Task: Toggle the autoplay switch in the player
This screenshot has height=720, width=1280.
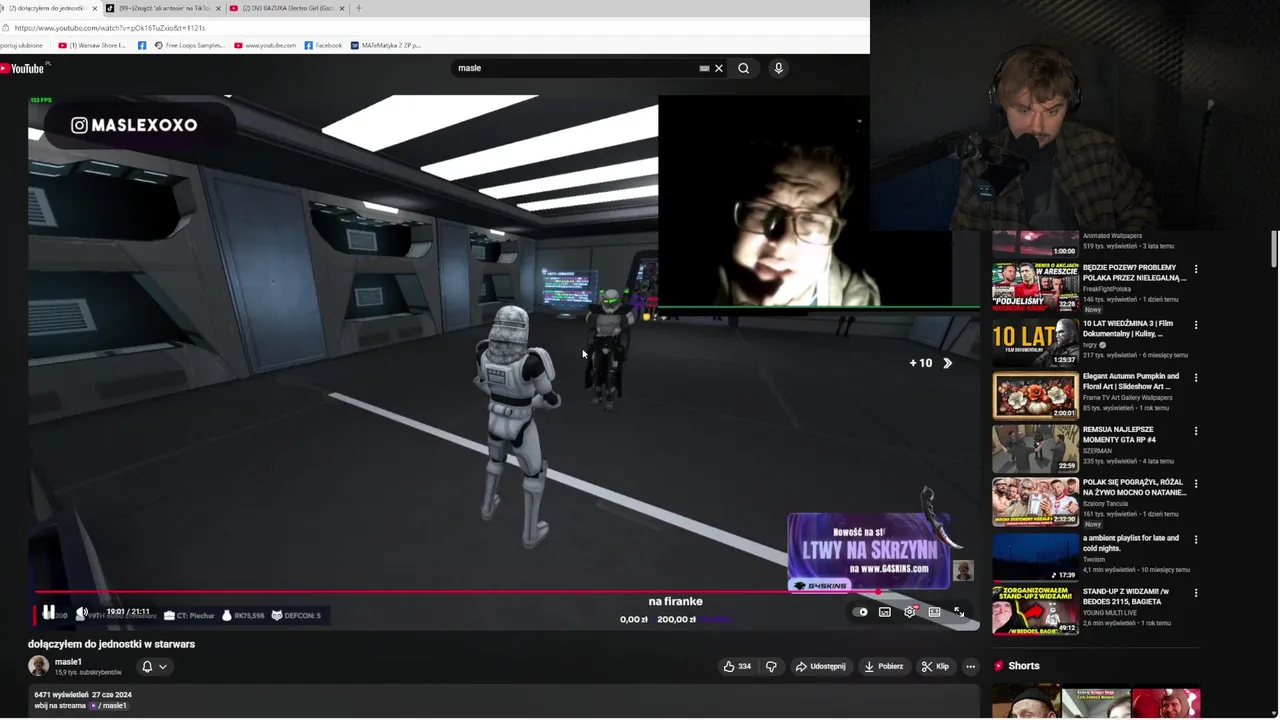Action: [861, 612]
